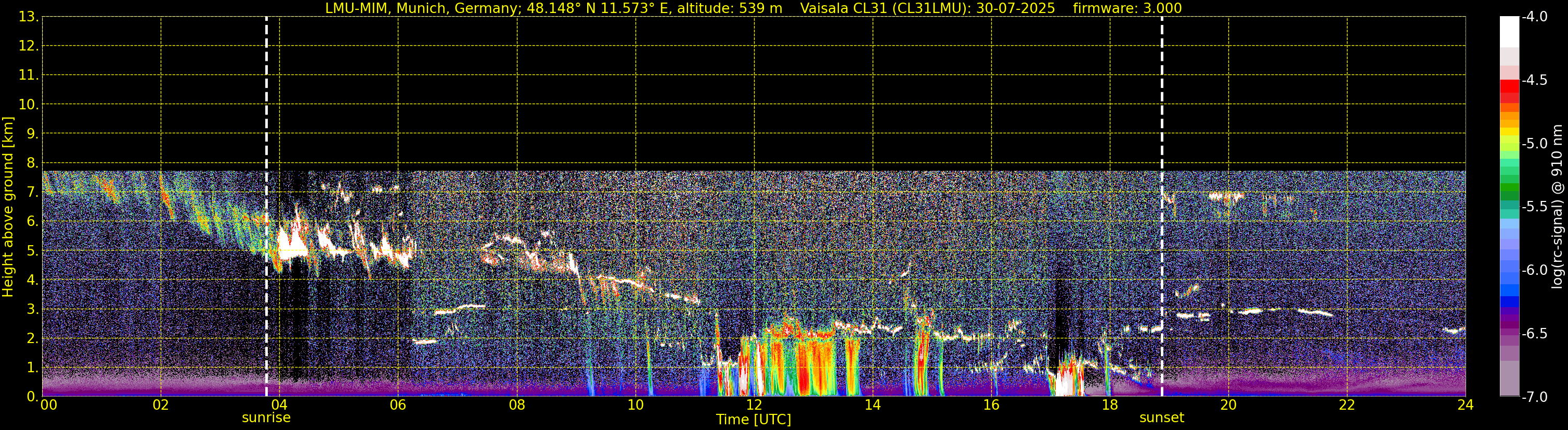This screenshot has height=430, width=1568.
Task: Click the time axis tick label '10'
Action: point(636,406)
